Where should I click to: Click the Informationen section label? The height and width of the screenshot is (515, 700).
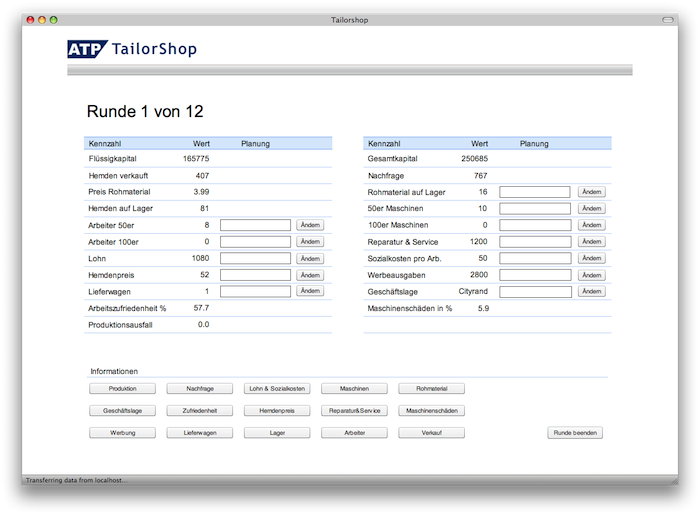114,371
